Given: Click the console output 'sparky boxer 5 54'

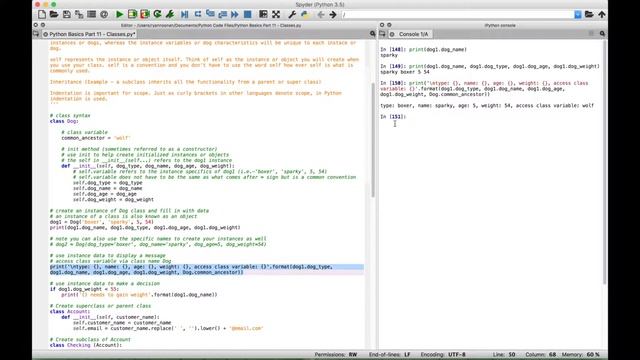Looking at the screenshot, I should (404, 72).
